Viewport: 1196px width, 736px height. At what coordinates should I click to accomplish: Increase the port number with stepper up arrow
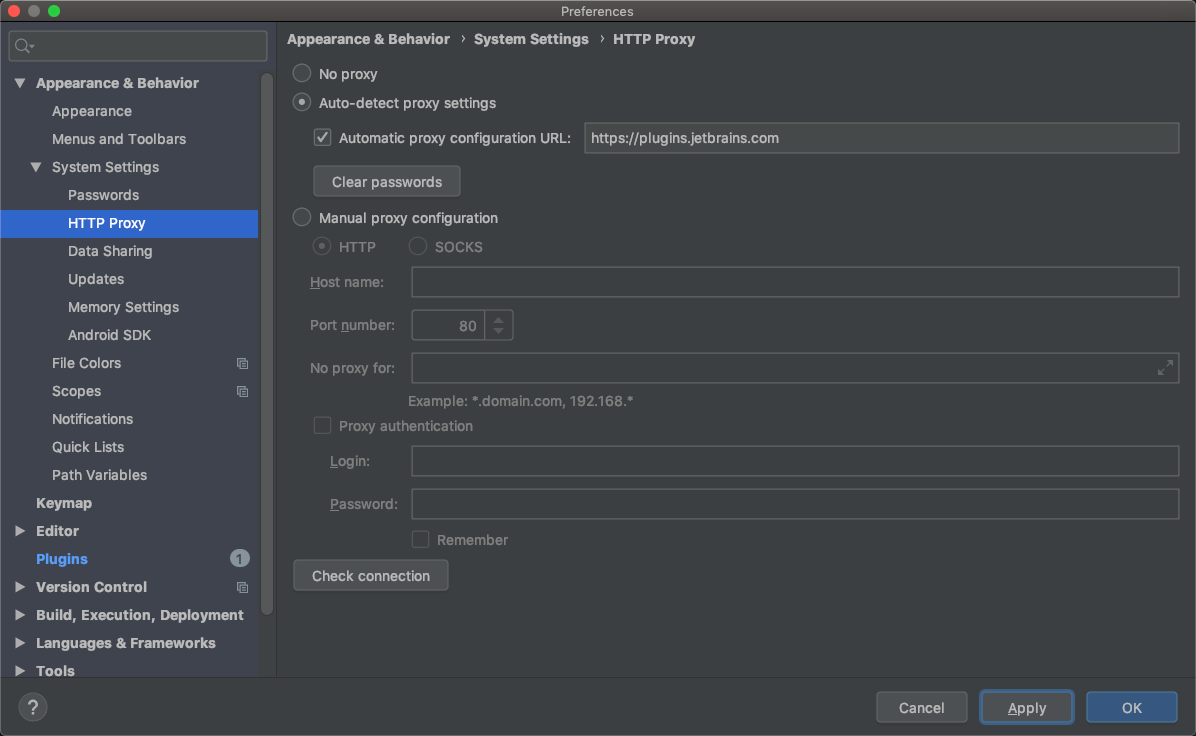click(499, 319)
